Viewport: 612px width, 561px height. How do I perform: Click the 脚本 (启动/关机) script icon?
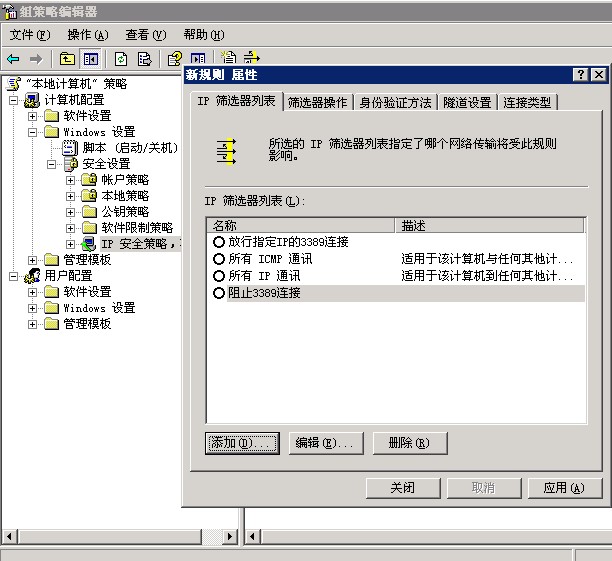point(70,148)
